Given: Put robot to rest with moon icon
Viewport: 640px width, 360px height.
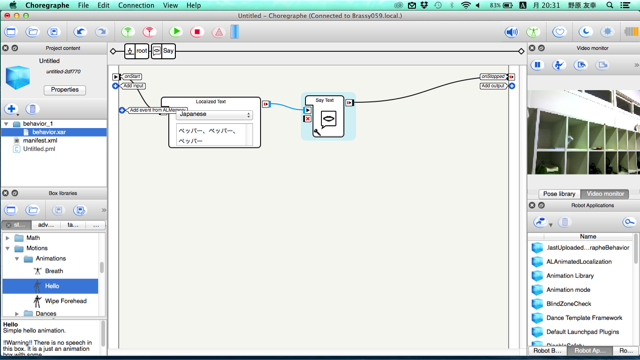Looking at the screenshot, I should click(x=586, y=32).
